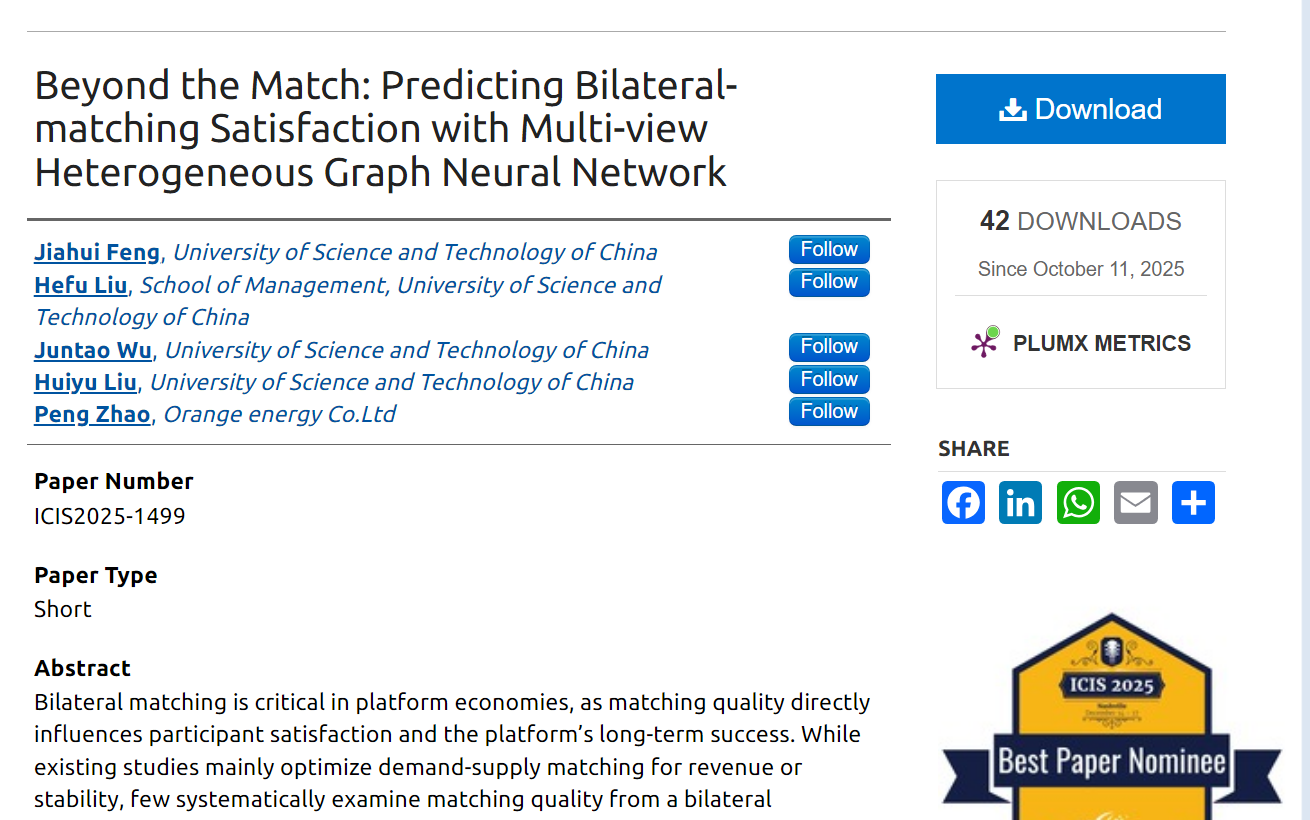Share paper through WhatsApp icon
This screenshot has width=1310, height=820.
pos(1078,502)
